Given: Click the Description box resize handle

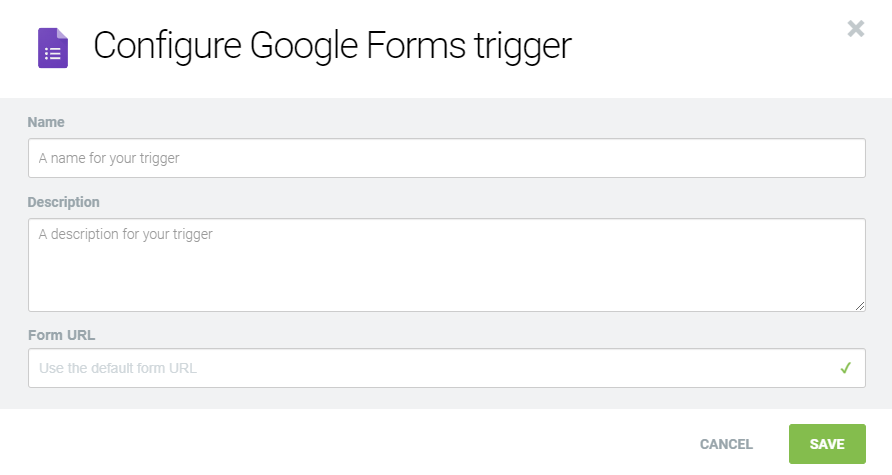Looking at the screenshot, I should click(x=860, y=305).
